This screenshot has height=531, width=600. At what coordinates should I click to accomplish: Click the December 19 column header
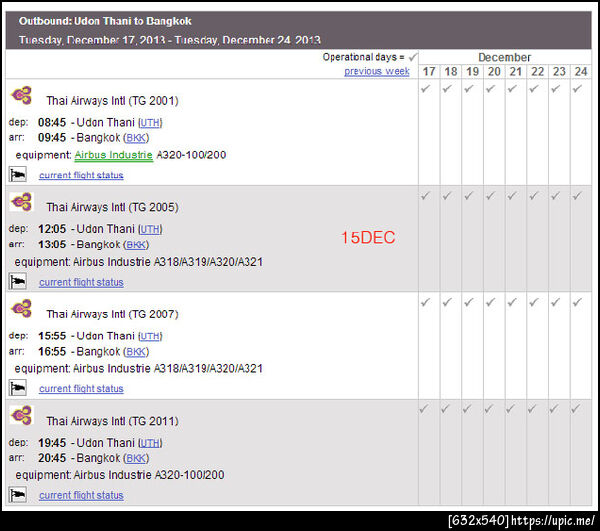point(473,72)
